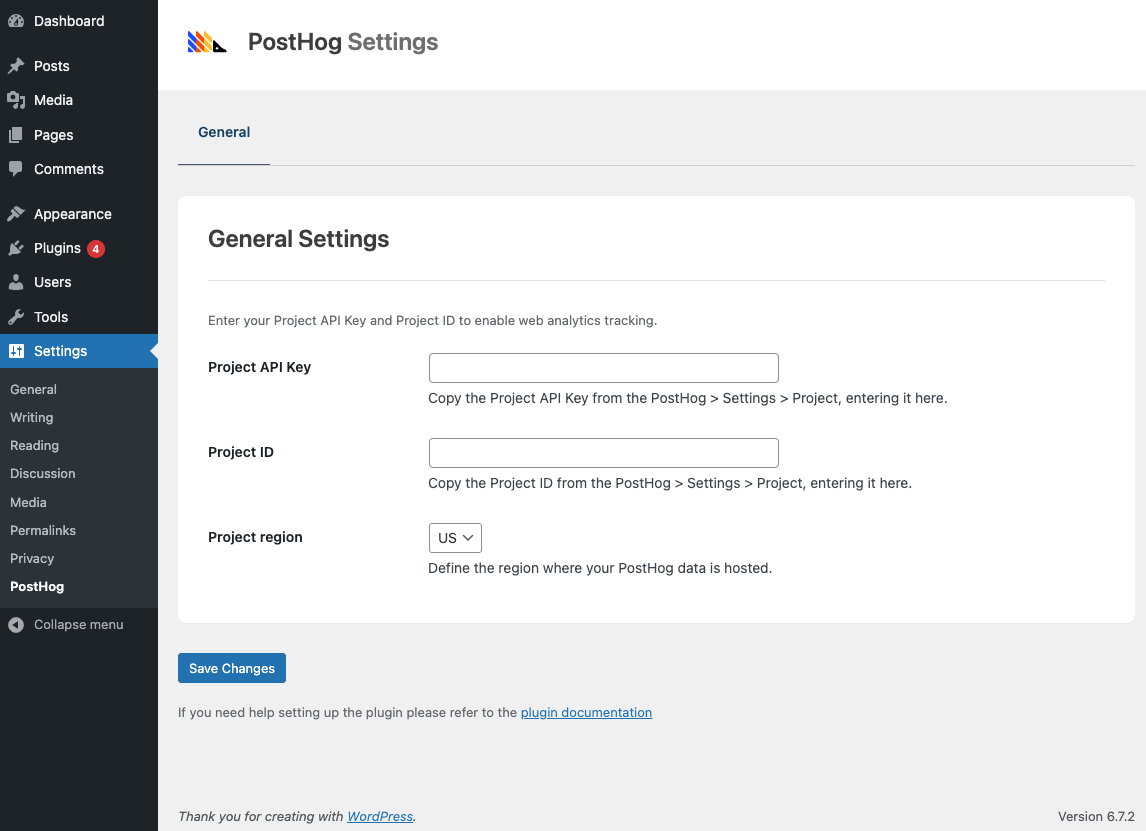Screen dimensions: 1146x831
Task: Click the Pages stacked-sheets icon
Action: coord(16,135)
